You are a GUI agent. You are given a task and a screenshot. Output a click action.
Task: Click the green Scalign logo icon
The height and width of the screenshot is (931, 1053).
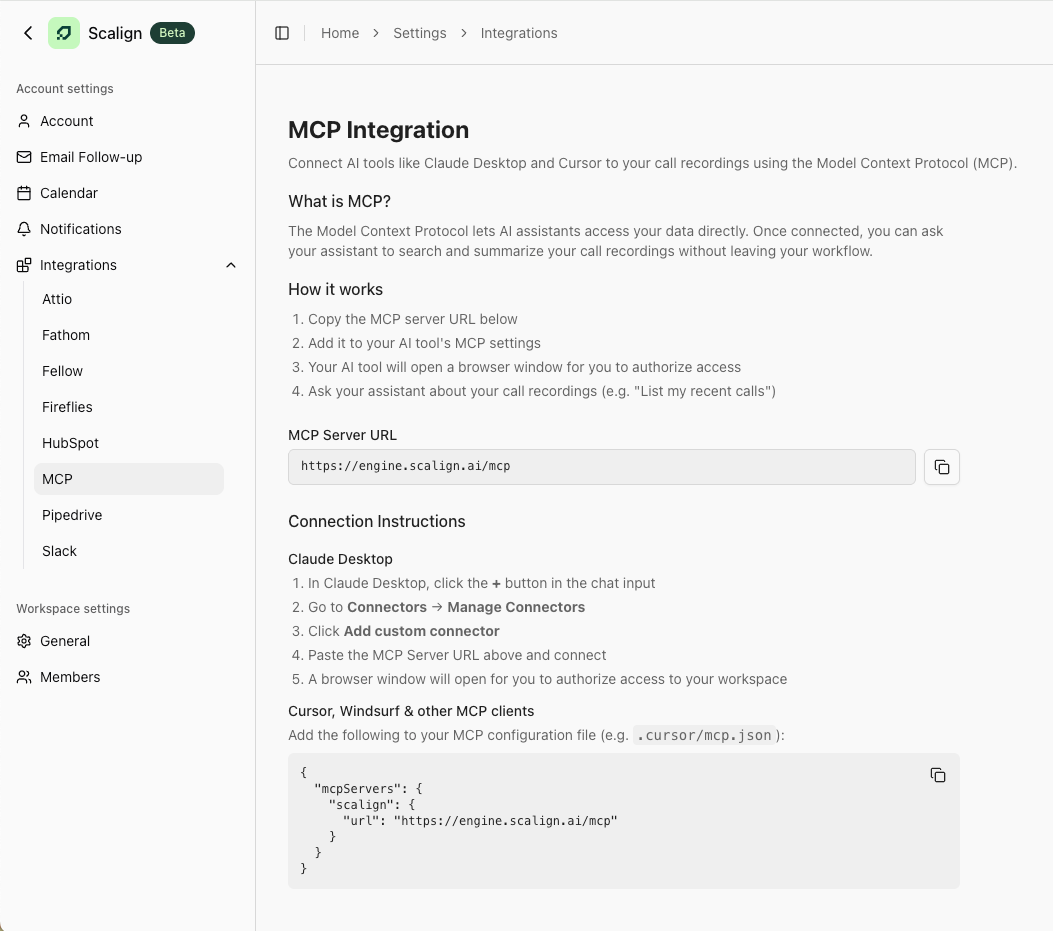pyautogui.click(x=64, y=33)
